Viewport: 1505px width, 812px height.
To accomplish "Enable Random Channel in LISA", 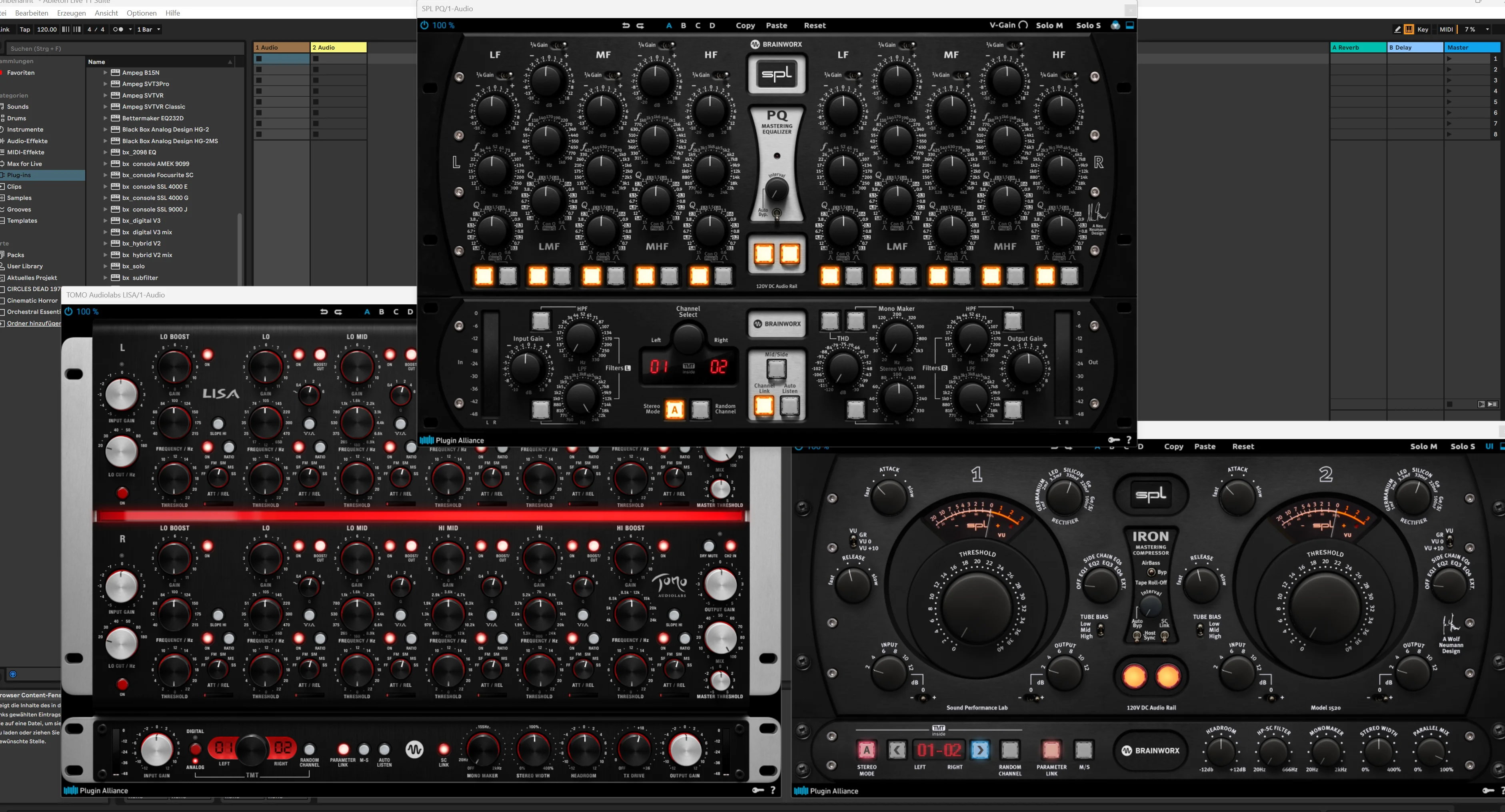I will point(309,749).
